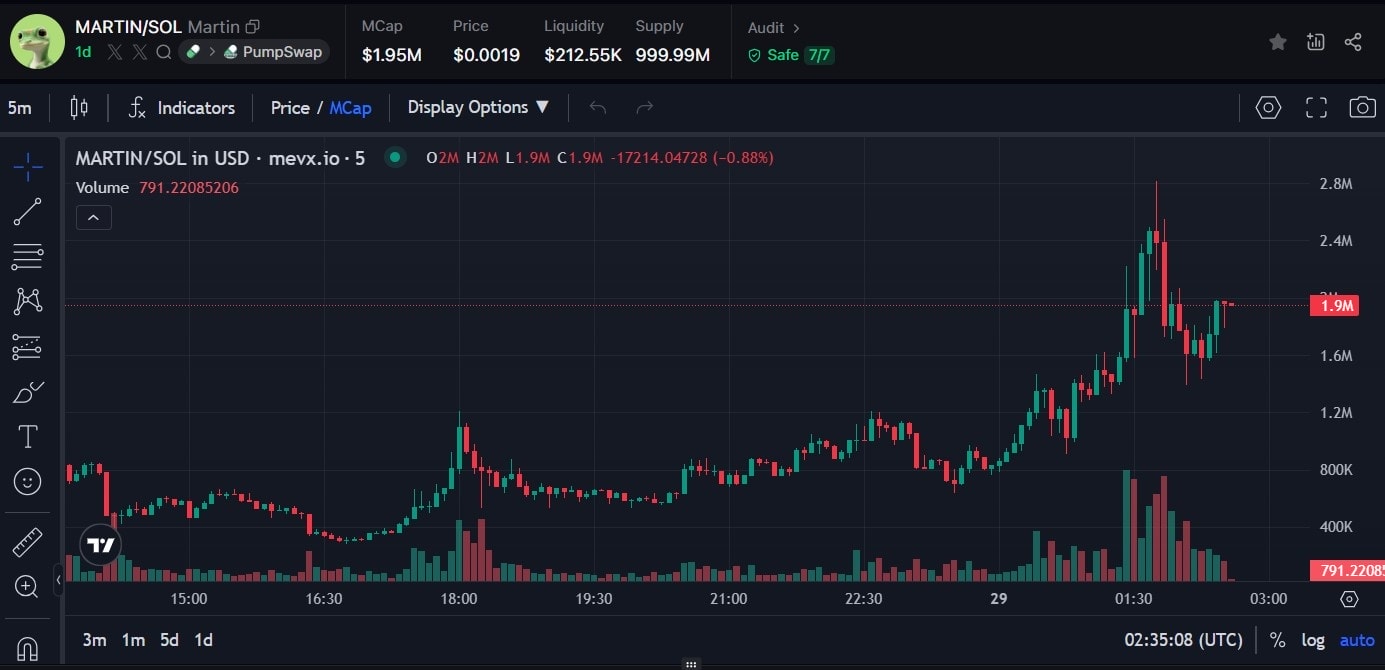The image size is (1385, 670).
Task: Undo the last chart action
Action: [598, 107]
